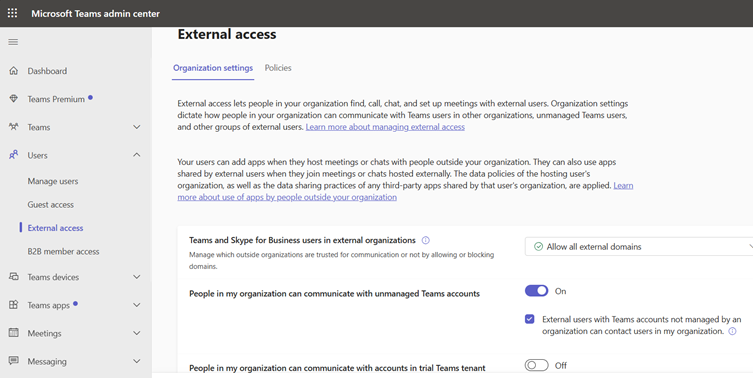
Task: Click the Messaging chat icon
Action: coord(13,361)
